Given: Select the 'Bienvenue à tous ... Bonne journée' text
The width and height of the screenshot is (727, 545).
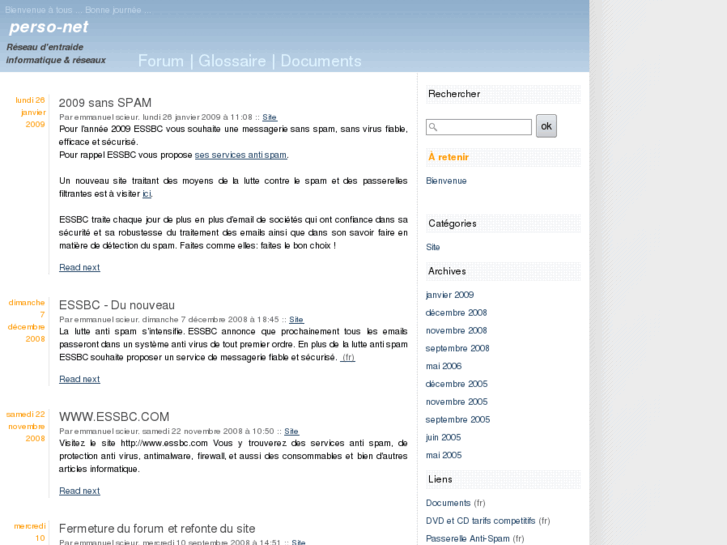Looking at the screenshot, I should pyautogui.click(x=77, y=10).
